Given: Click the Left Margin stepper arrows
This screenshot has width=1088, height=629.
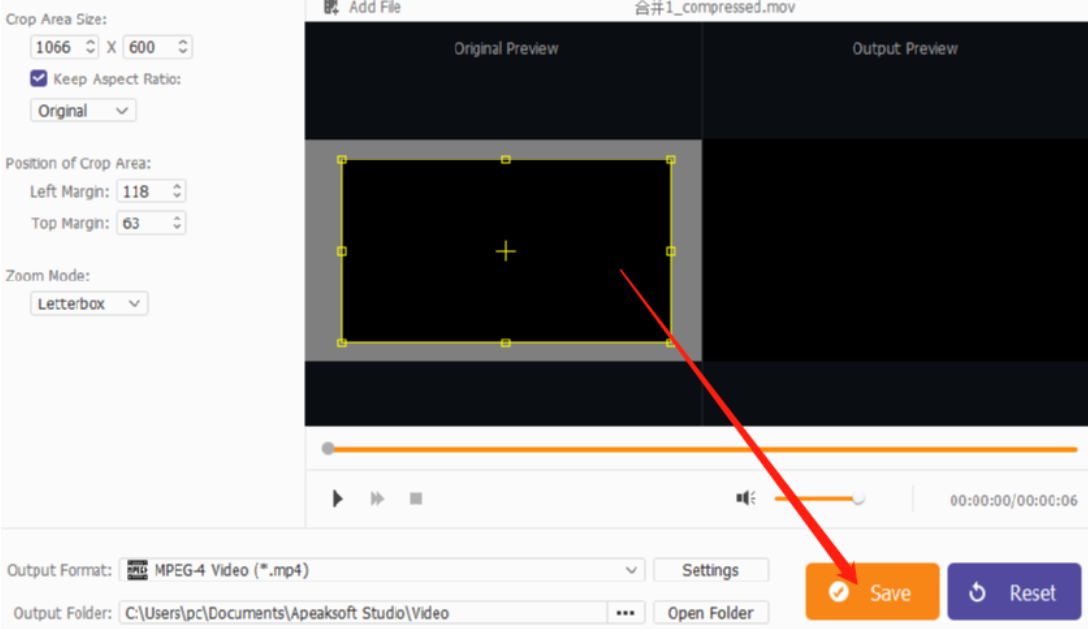Looking at the screenshot, I should (x=177, y=191).
